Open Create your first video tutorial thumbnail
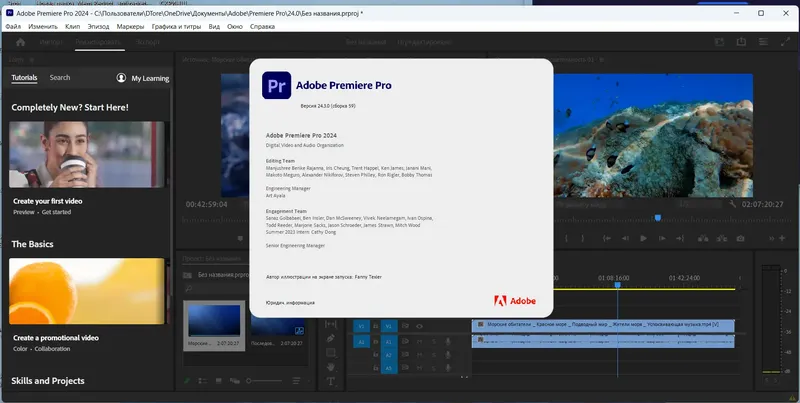 coord(87,155)
